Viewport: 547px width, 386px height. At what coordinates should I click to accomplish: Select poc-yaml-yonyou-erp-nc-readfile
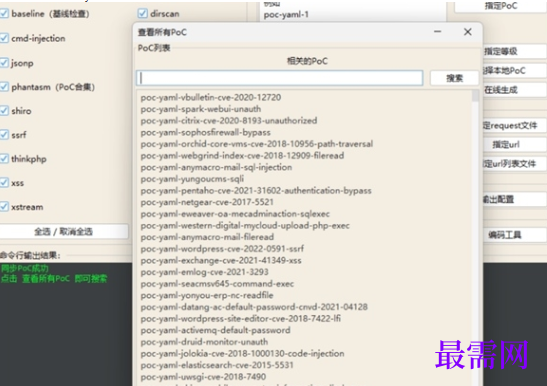pyautogui.click(x=207, y=295)
